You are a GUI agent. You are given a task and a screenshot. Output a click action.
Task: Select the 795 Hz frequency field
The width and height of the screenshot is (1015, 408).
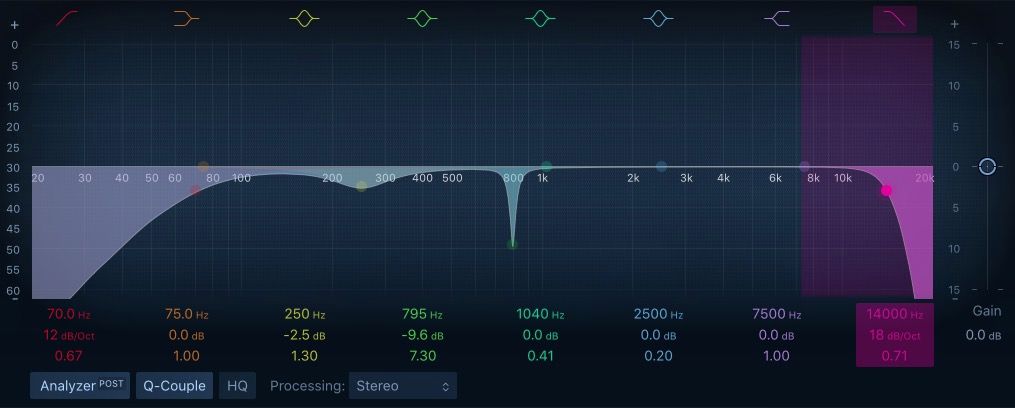422,314
